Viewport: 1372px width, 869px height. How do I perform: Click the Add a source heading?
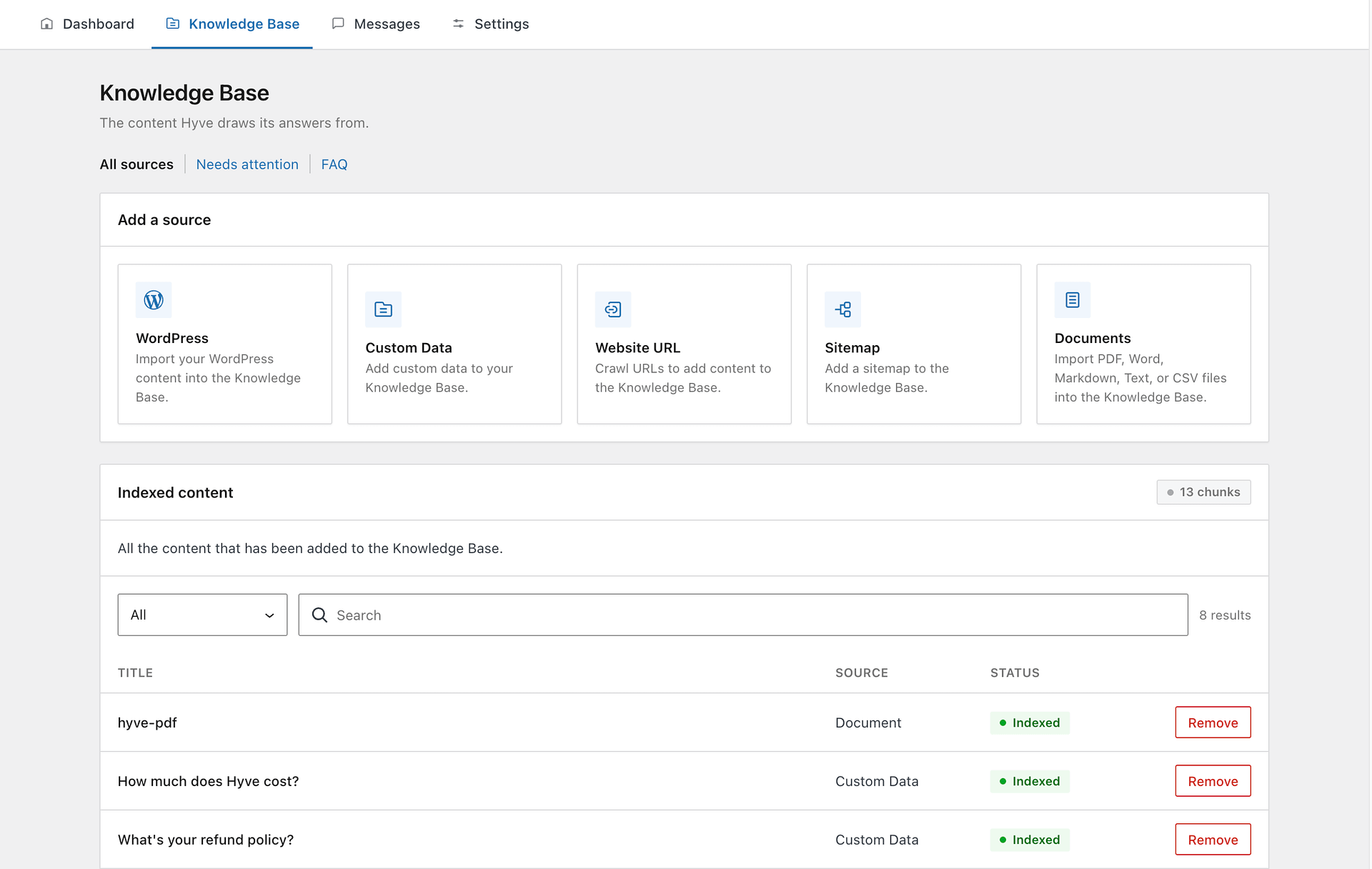pos(164,219)
